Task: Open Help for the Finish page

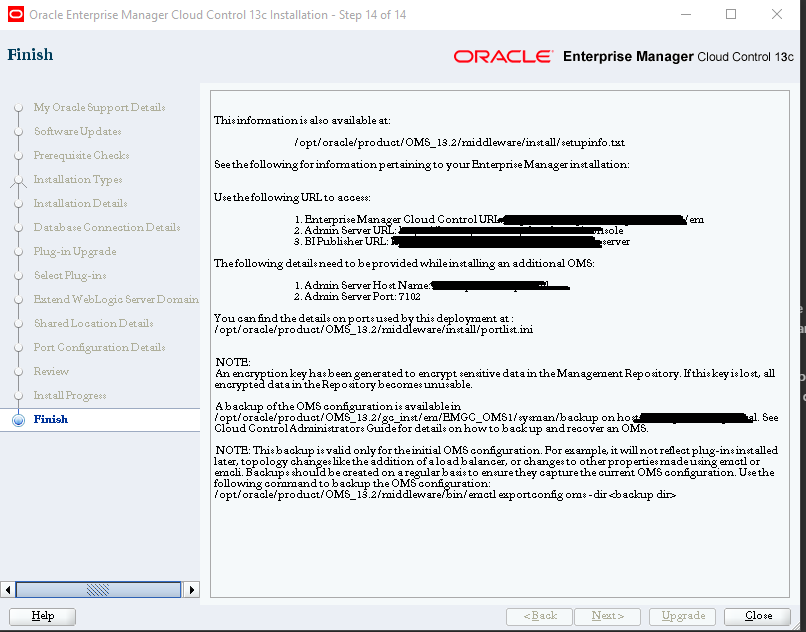Action: click(42, 616)
